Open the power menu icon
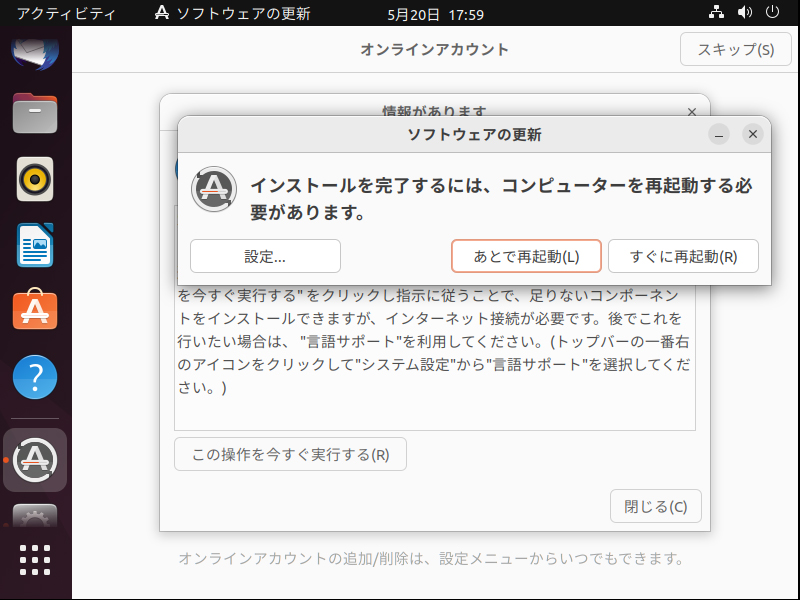Viewport: 800px width, 600px height. point(772,12)
